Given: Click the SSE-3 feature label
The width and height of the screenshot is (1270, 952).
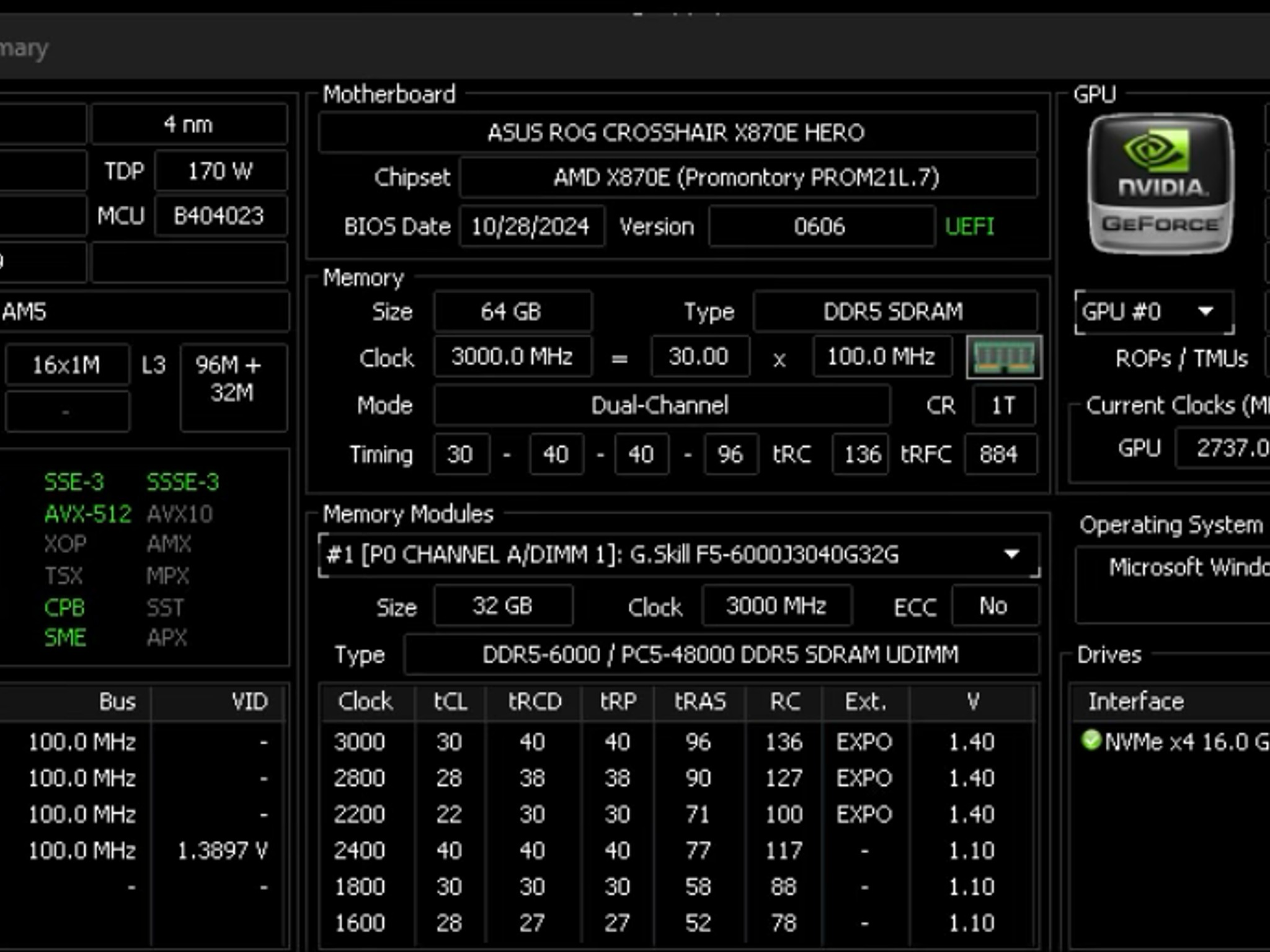Looking at the screenshot, I should (x=74, y=482).
